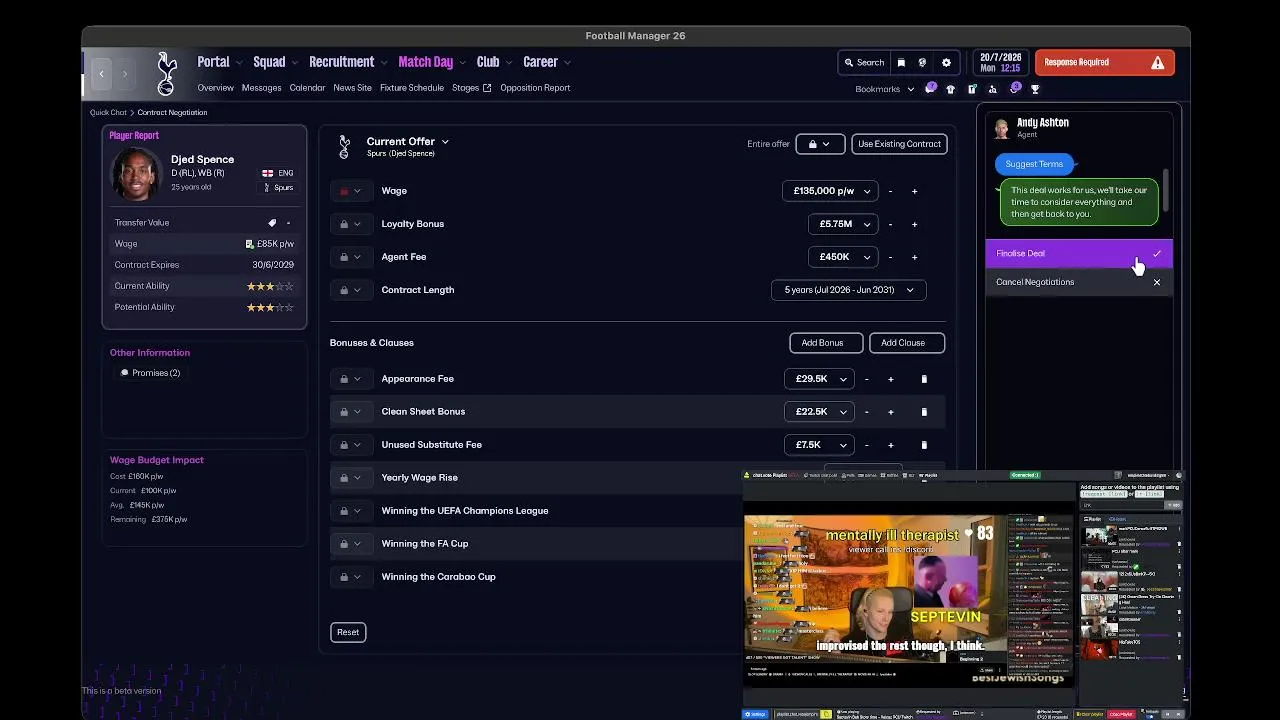The image size is (1280, 720).
Task: Navigate back with the left arrow
Action: tap(101, 73)
